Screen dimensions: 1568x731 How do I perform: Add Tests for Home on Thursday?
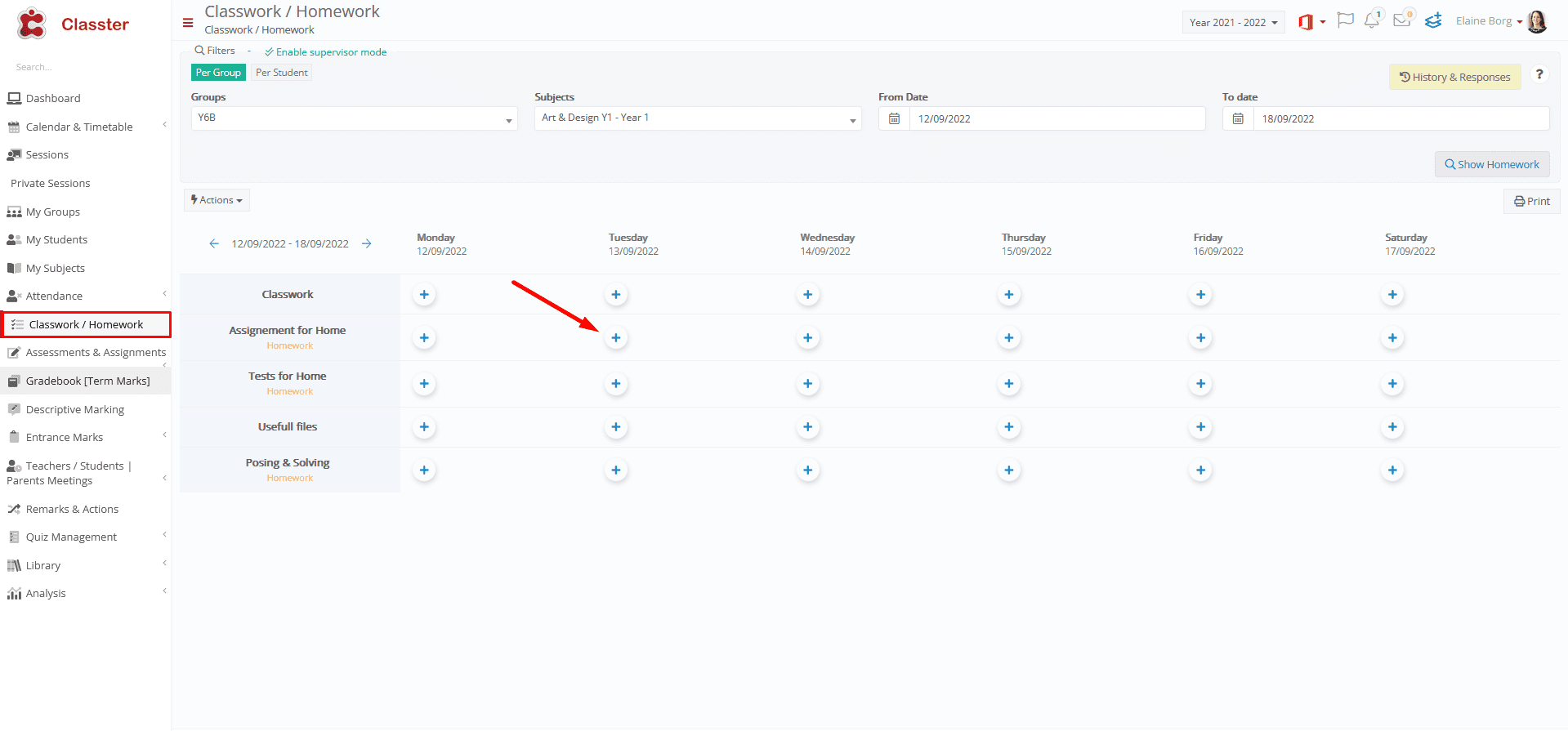1009,384
